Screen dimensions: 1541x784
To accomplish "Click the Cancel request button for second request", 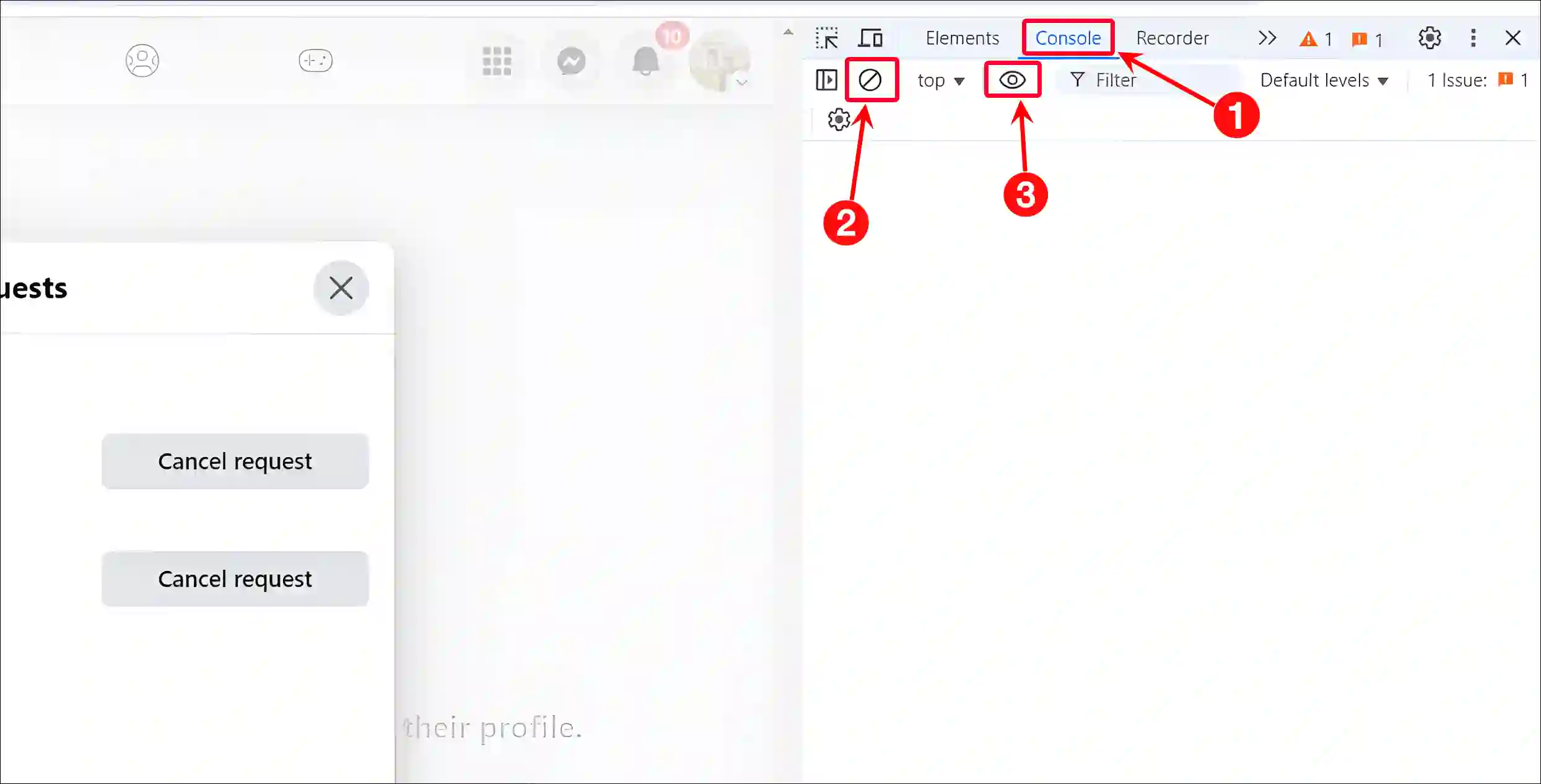I will point(235,578).
